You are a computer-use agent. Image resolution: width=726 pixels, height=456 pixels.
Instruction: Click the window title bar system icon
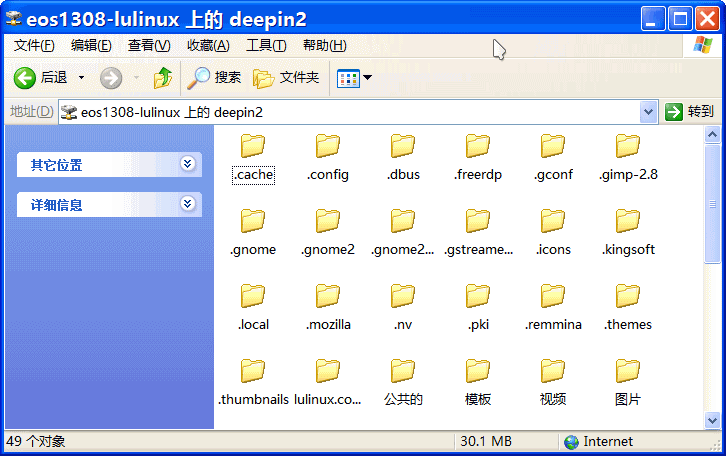13,19
